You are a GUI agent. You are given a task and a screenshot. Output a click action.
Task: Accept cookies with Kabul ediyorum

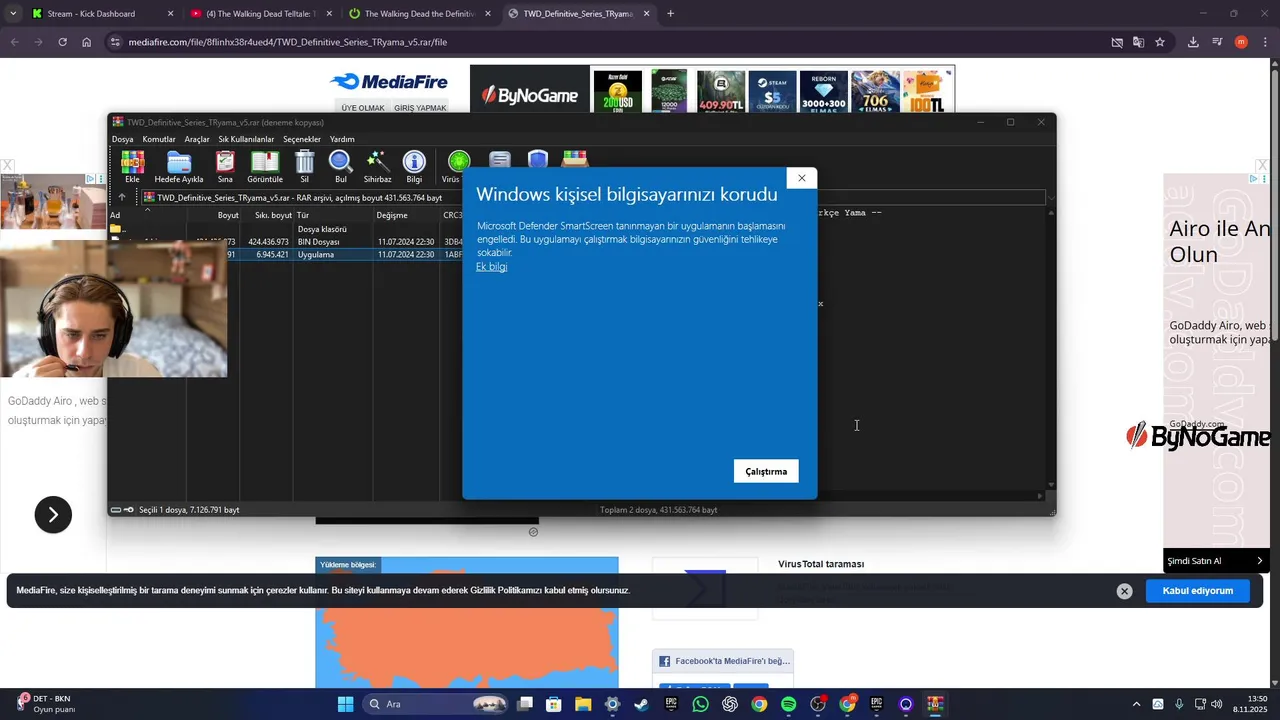pyautogui.click(x=1197, y=591)
